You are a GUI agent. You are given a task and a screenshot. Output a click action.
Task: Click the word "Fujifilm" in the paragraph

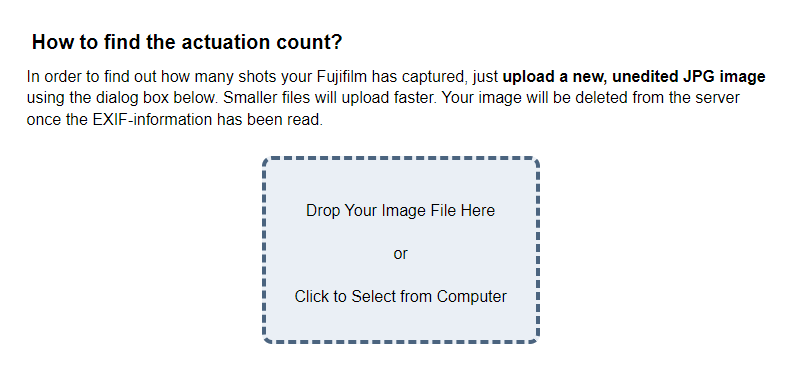(343, 77)
